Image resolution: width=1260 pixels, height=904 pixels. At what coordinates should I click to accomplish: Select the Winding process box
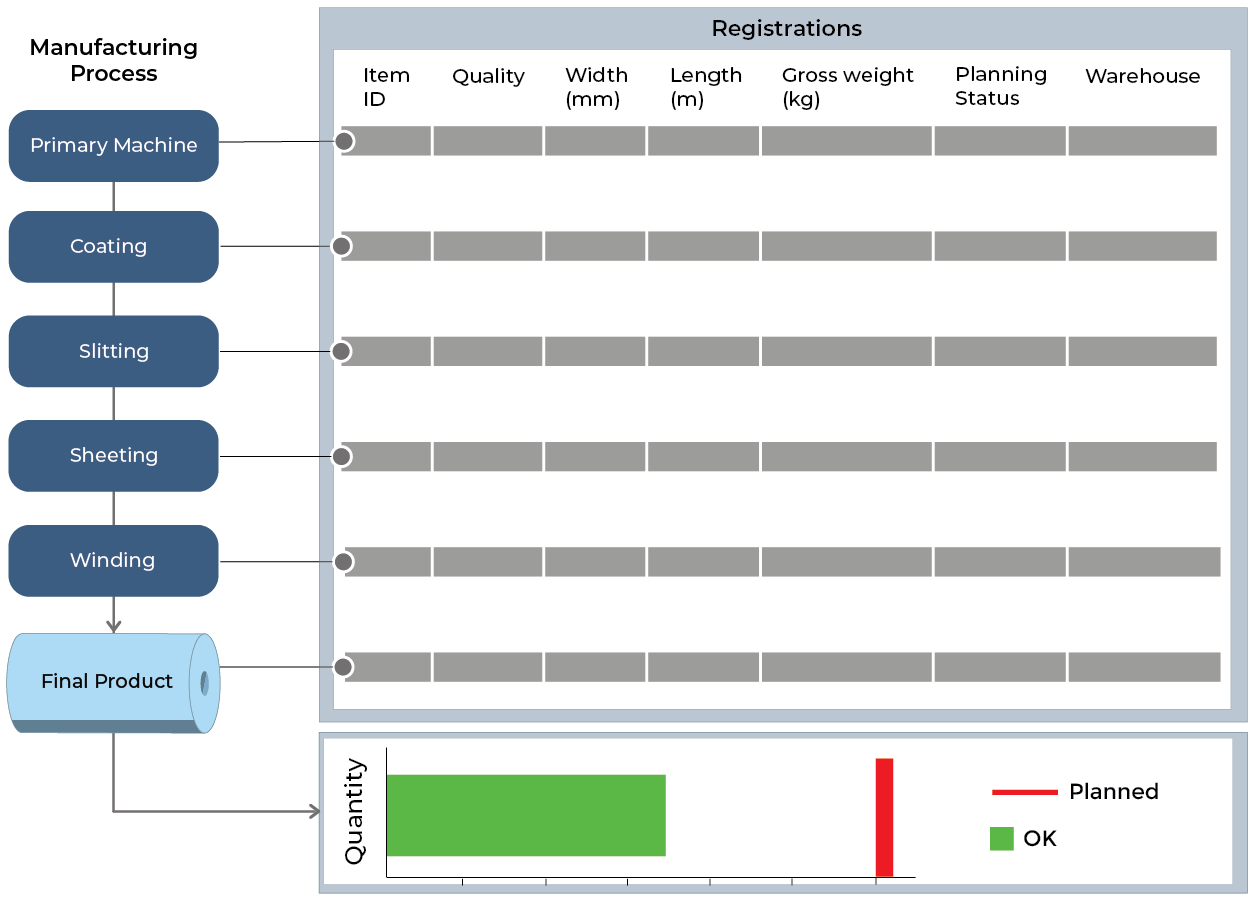[113, 561]
